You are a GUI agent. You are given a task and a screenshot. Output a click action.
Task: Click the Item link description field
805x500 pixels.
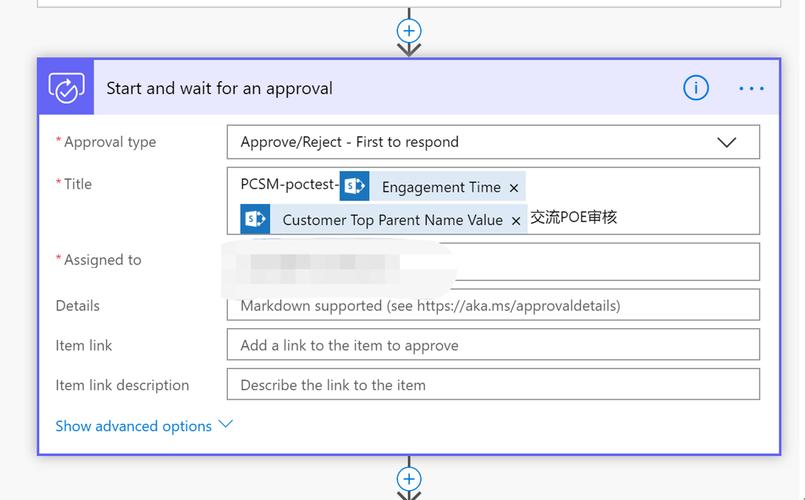pyautogui.click(x=493, y=384)
